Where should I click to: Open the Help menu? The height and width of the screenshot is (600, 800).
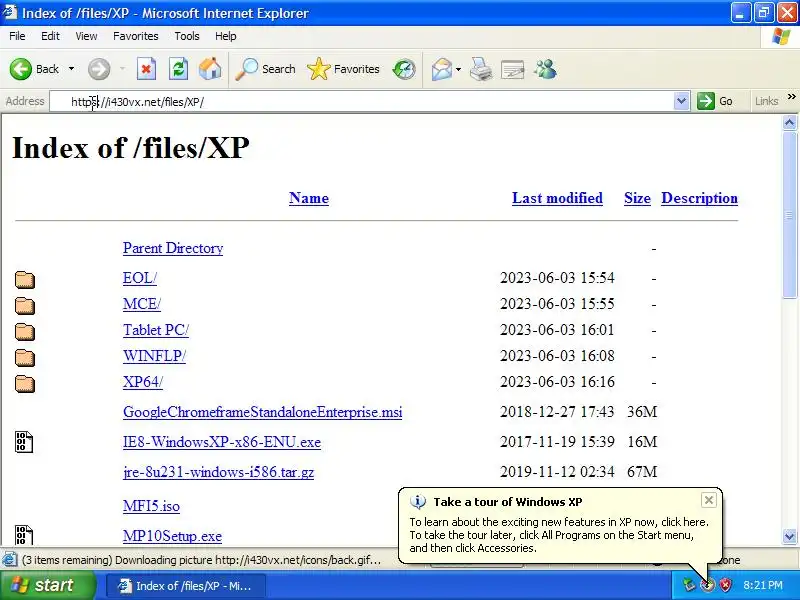pos(226,36)
